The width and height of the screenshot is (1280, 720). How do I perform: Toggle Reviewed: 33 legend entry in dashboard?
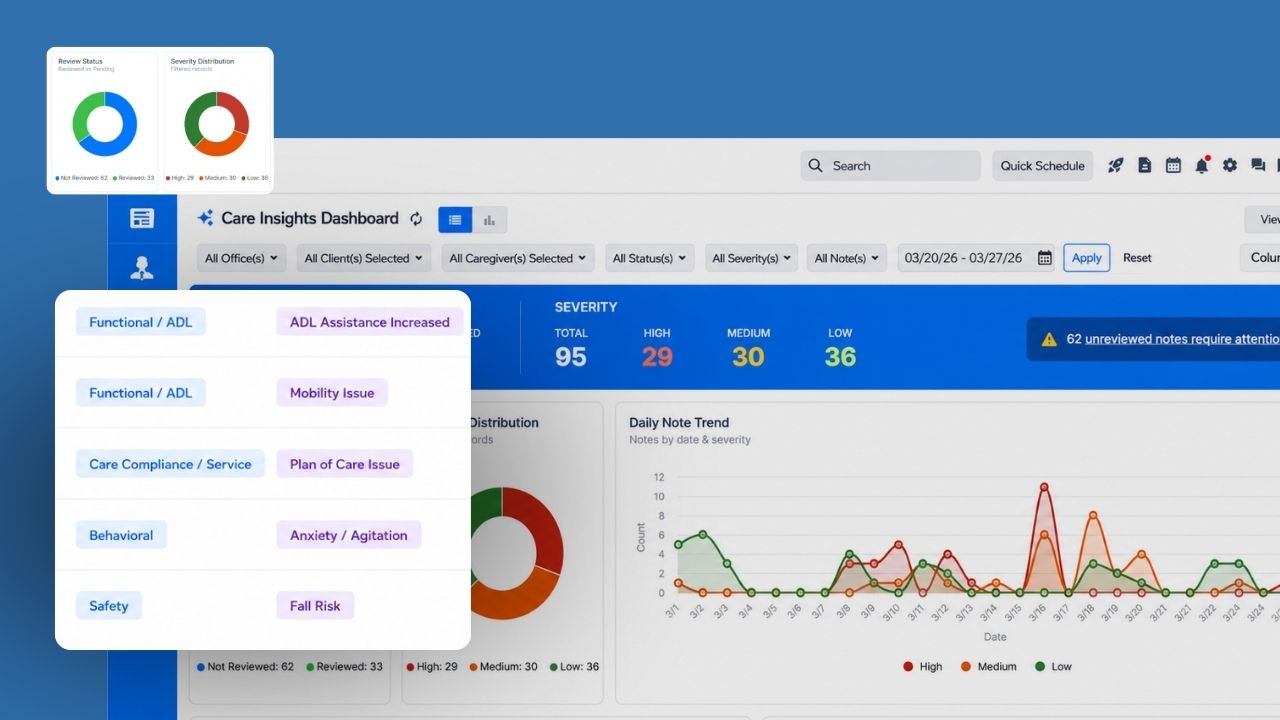coord(344,666)
